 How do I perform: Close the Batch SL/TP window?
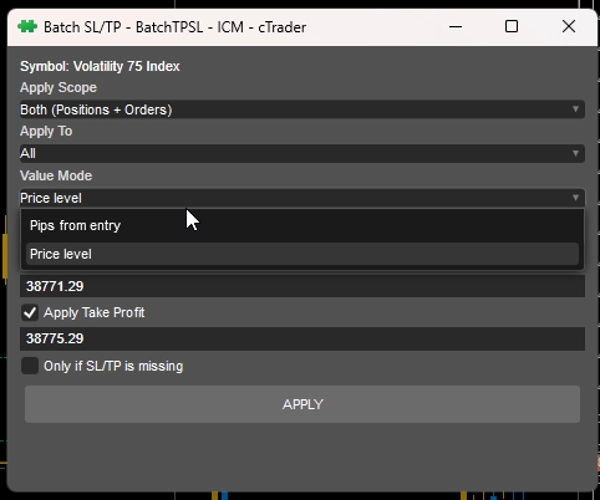tap(569, 27)
